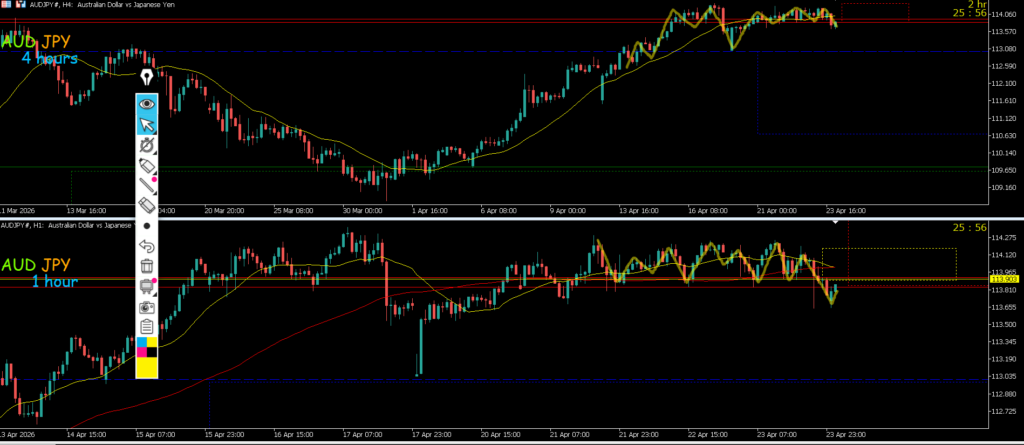Click the highlighted current price label on the H1 chart

[1003, 279]
